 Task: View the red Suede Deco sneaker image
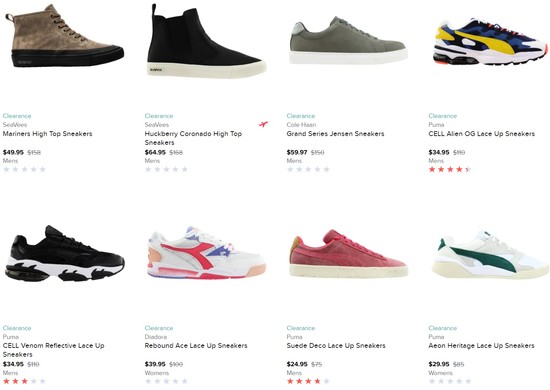click(x=348, y=253)
